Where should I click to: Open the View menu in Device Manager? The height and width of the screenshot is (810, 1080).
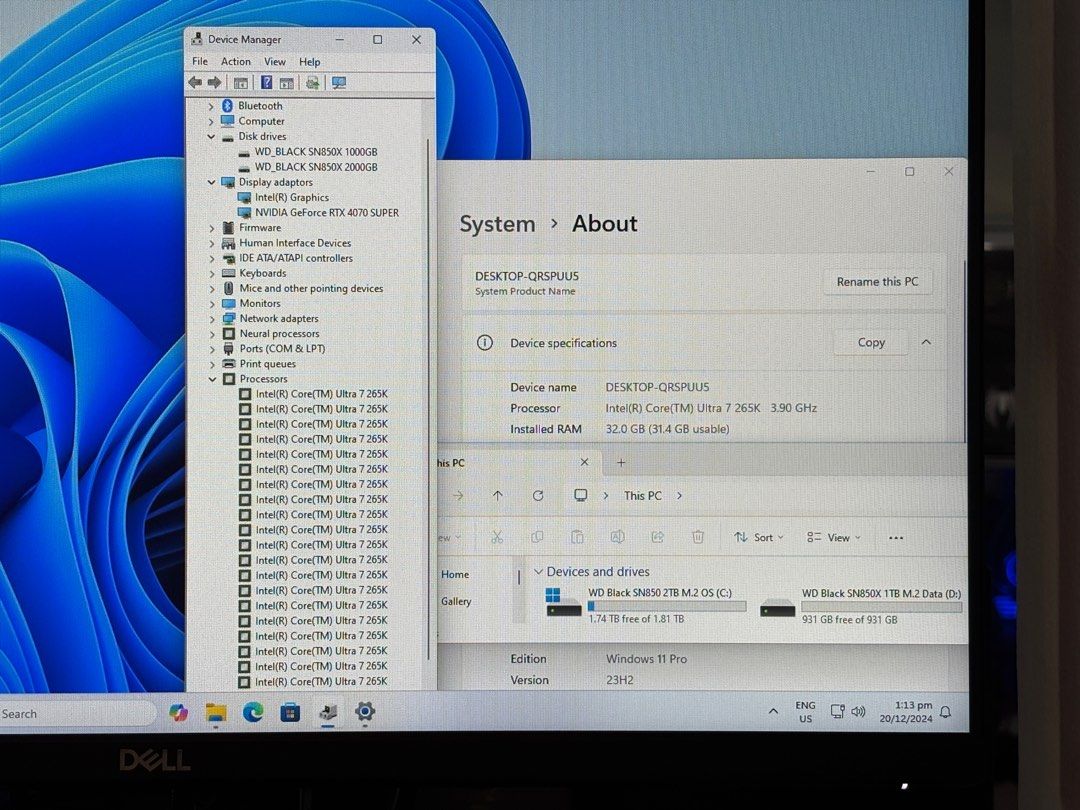tap(274, 61)
